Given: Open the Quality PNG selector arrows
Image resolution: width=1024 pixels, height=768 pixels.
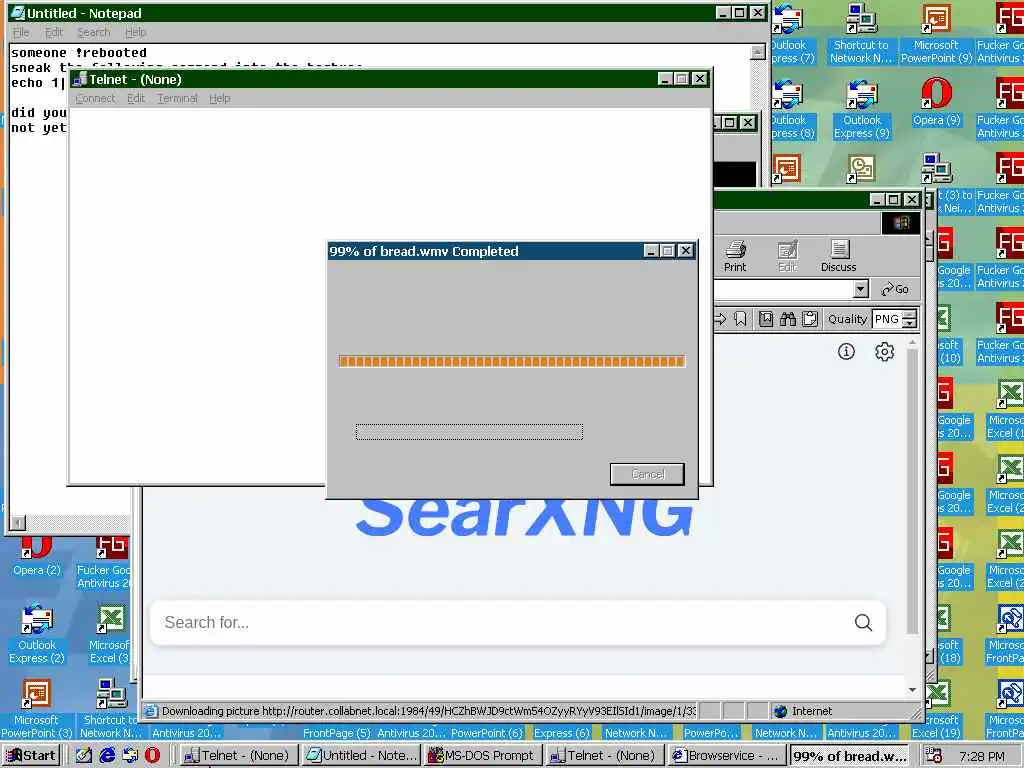Looking at the screenshot, I should (x=910, y=319).
